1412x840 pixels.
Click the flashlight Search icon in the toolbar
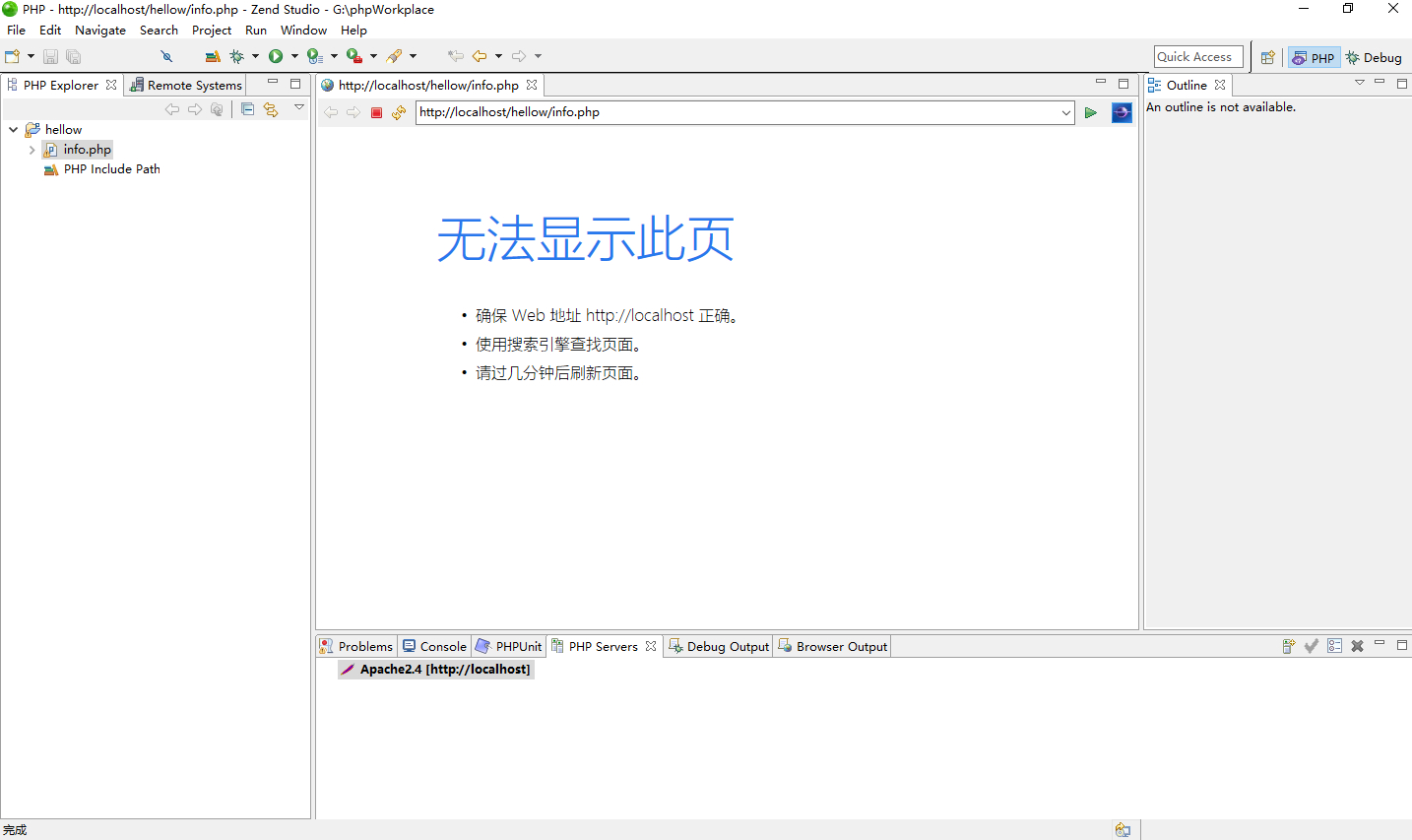coord(395,56)
